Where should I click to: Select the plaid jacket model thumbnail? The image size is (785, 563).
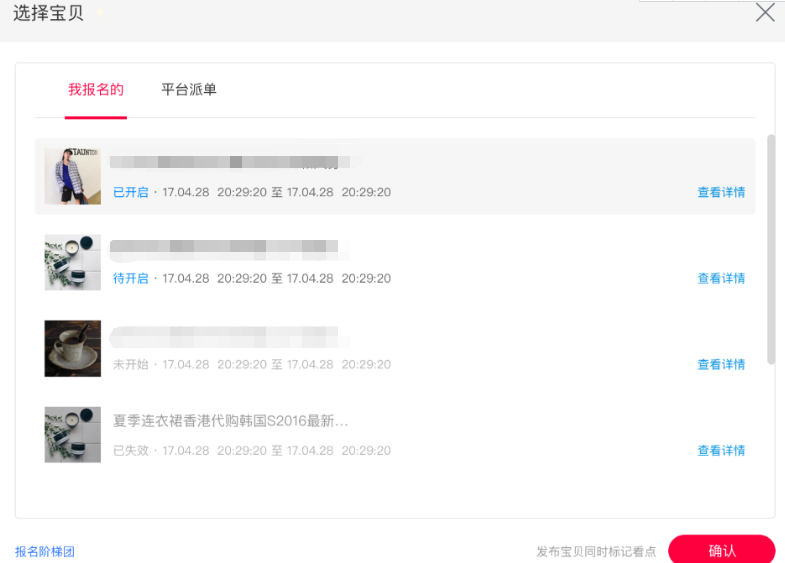(73, 176)
